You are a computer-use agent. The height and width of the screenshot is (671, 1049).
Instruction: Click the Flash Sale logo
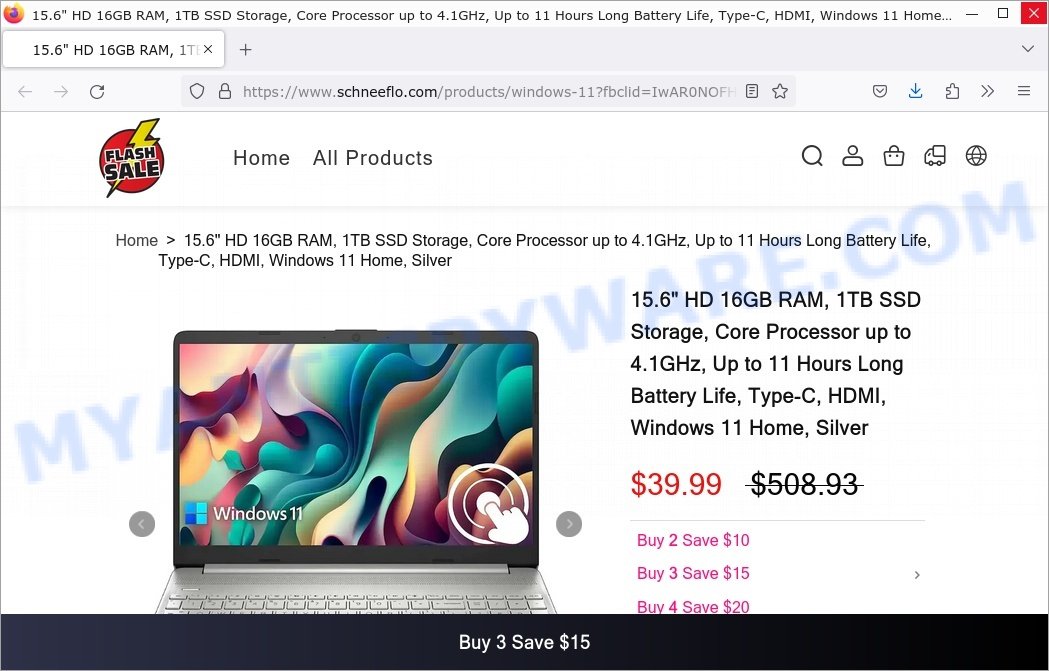click(132, 158)
